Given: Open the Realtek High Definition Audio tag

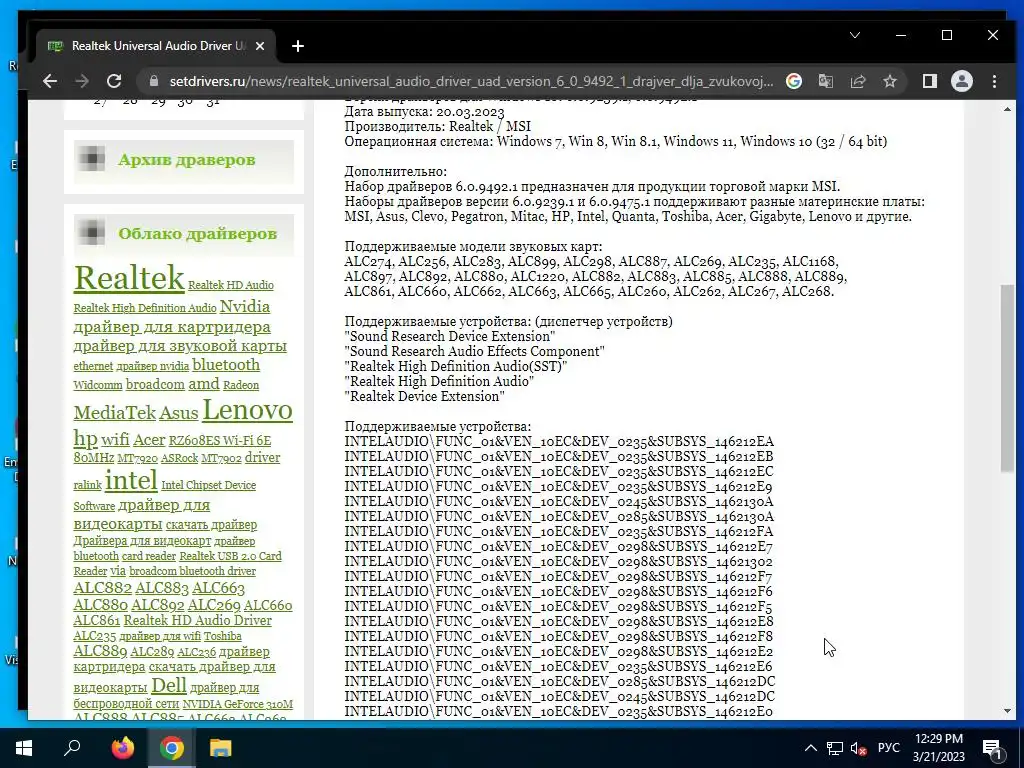Looking at the screenshot, I should [x=144, y=308].
